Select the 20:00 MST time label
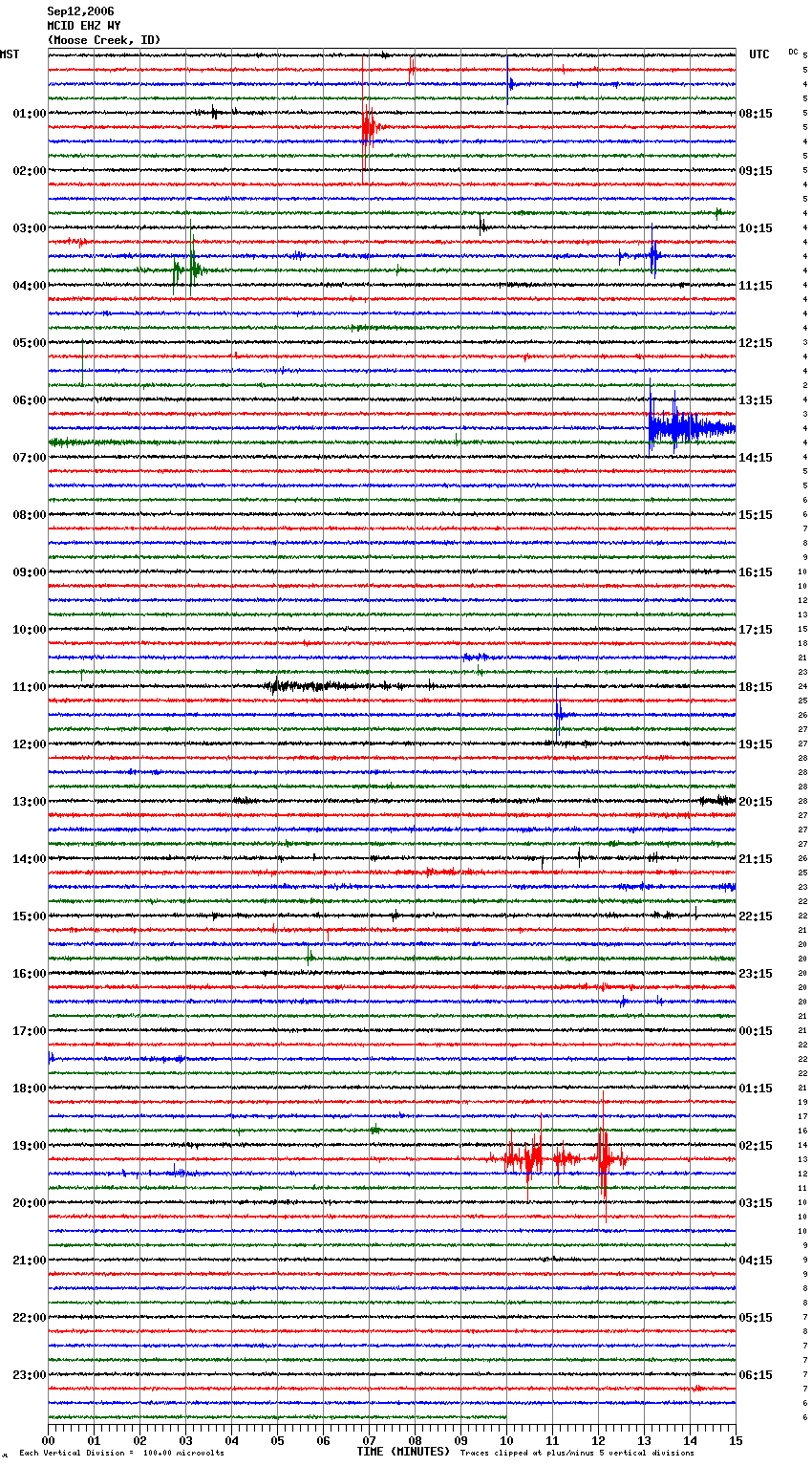812x1466 pixels. (29, 1203)
